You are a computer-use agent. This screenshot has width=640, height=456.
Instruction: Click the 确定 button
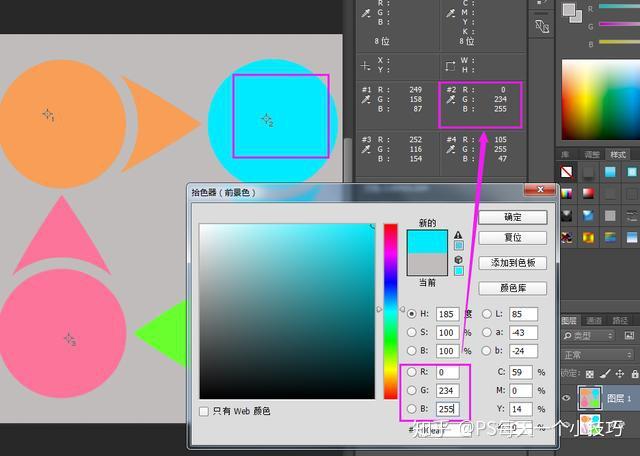click(x=513, y=217)
